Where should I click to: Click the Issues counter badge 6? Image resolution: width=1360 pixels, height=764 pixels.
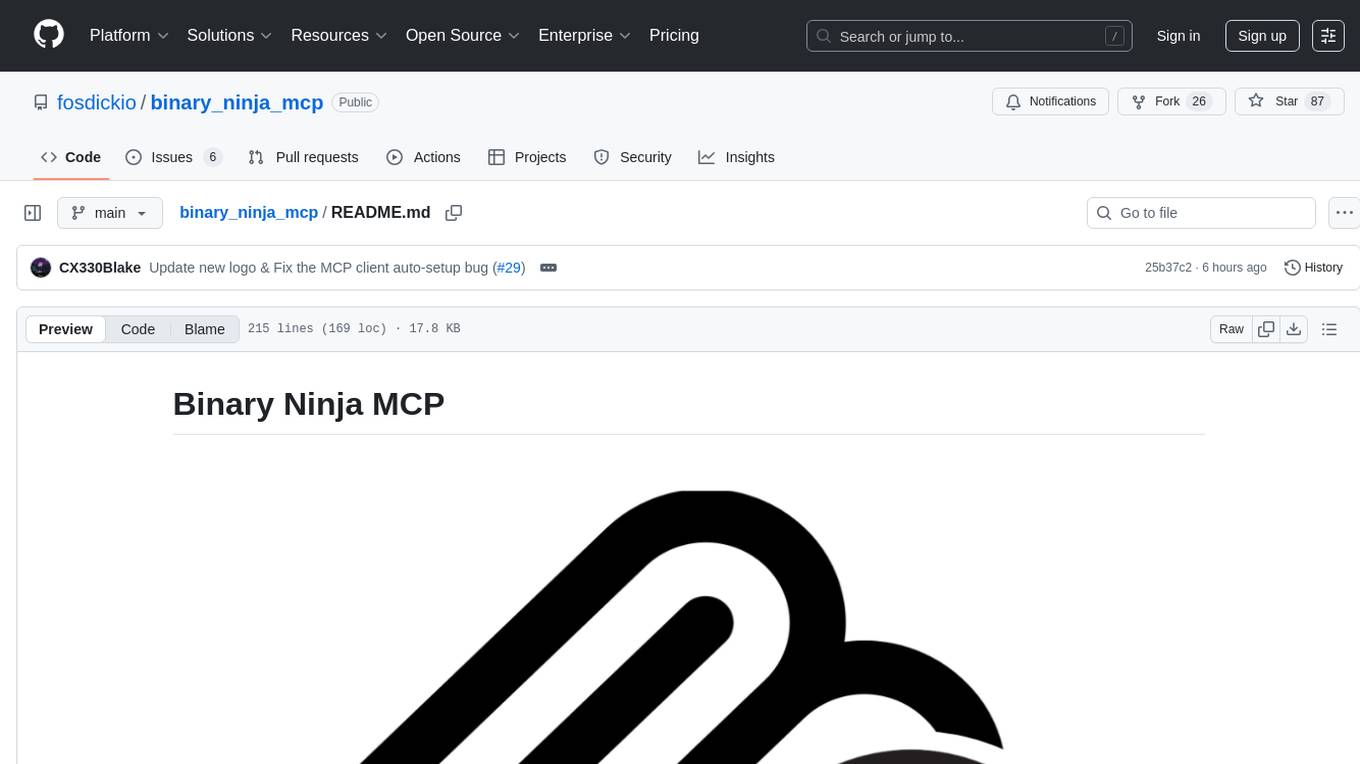212,157
